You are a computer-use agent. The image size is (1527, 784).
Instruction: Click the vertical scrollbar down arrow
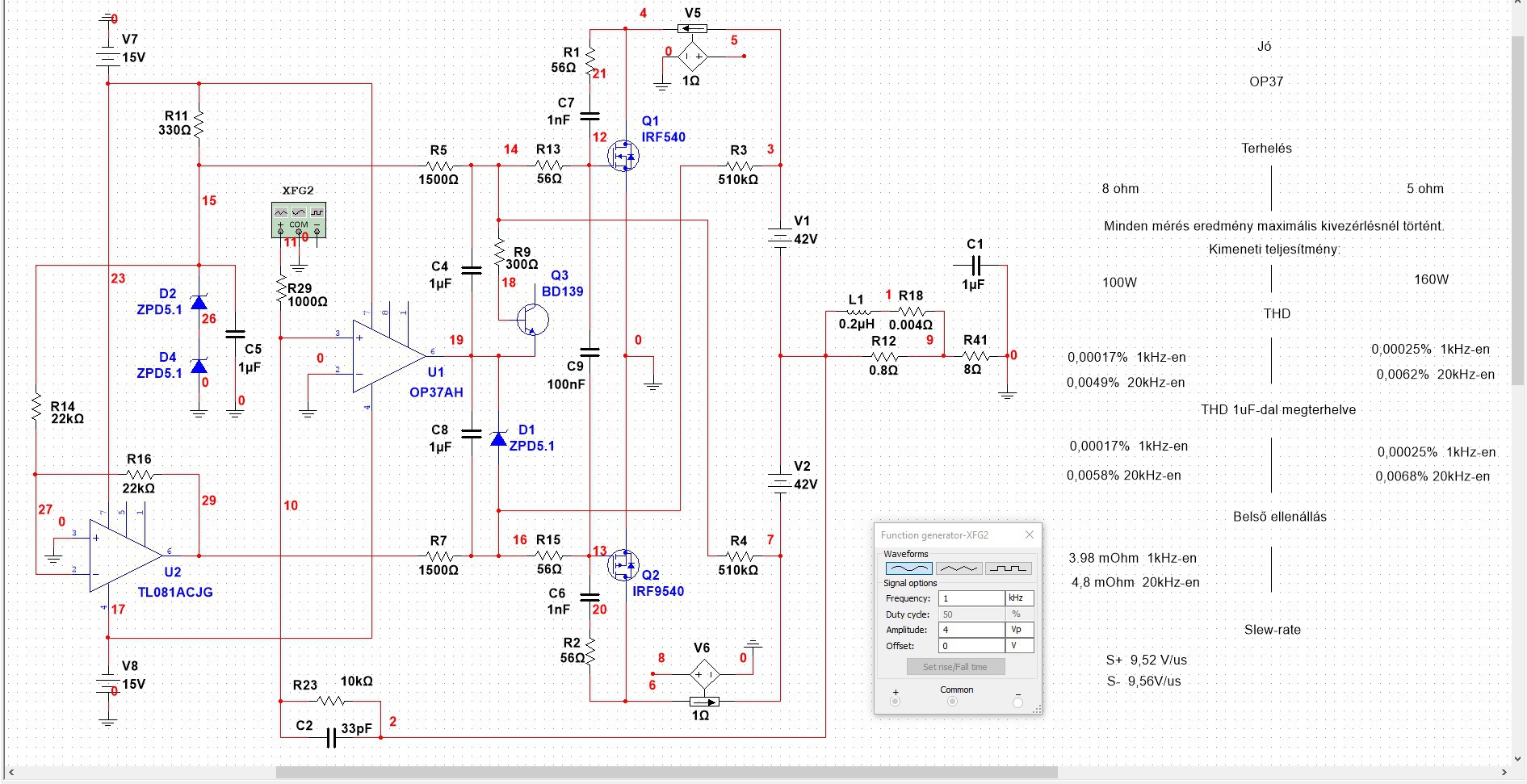click(x=1517, y=759)
